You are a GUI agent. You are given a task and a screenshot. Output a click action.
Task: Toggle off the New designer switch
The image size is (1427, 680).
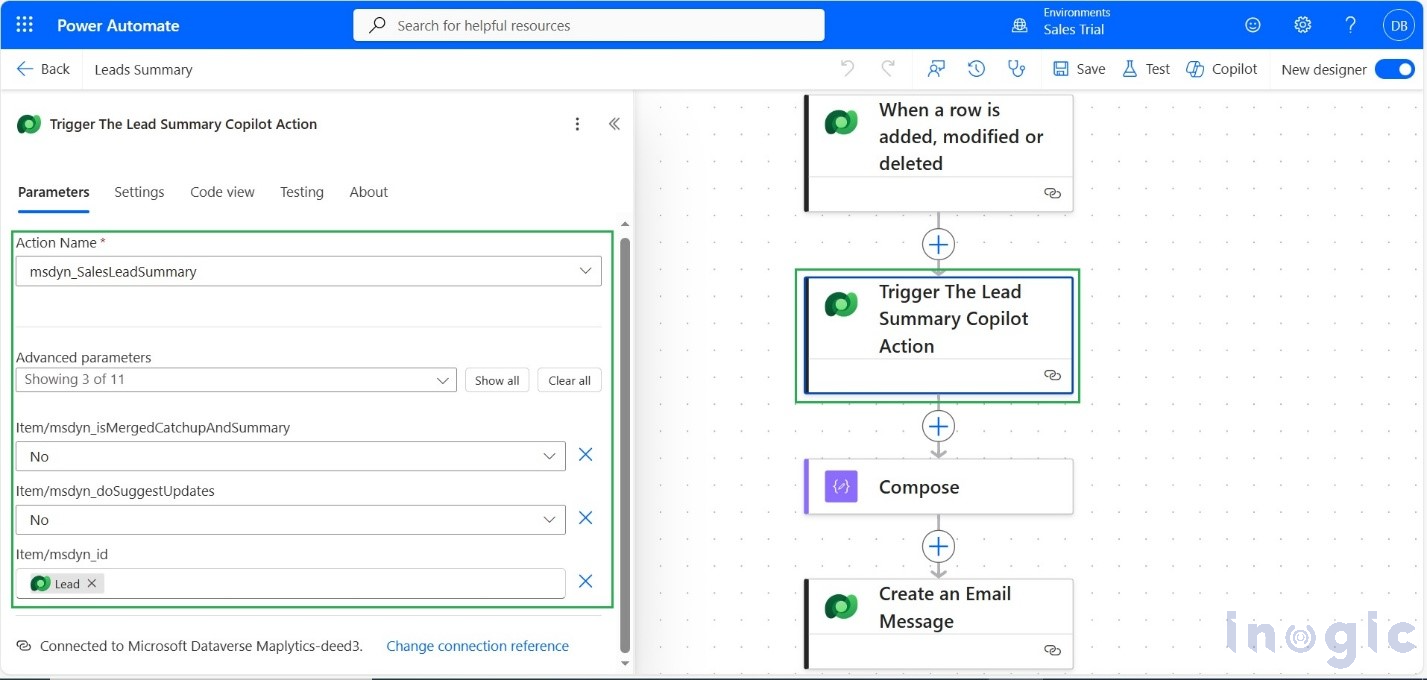[x=1395, y=69]
